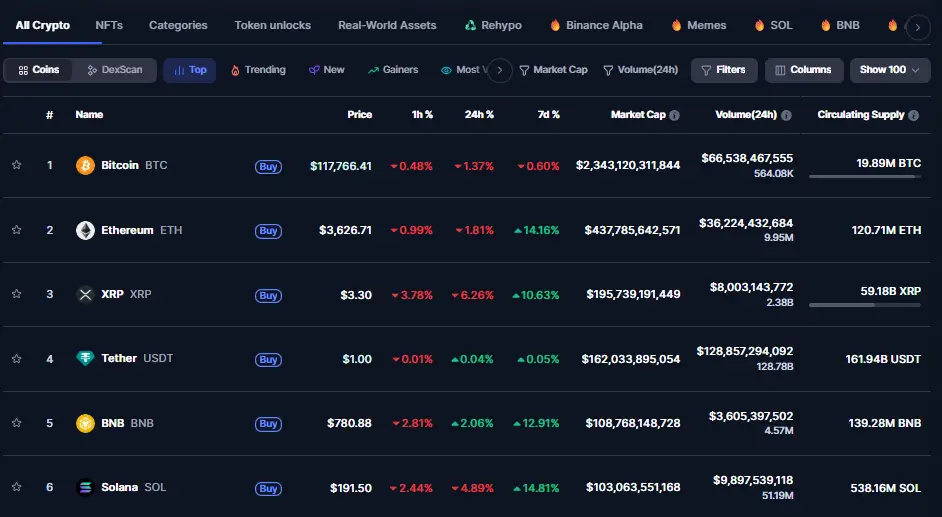
Task: Open the Volume(24h) info icon
Action: pos(786,115)
